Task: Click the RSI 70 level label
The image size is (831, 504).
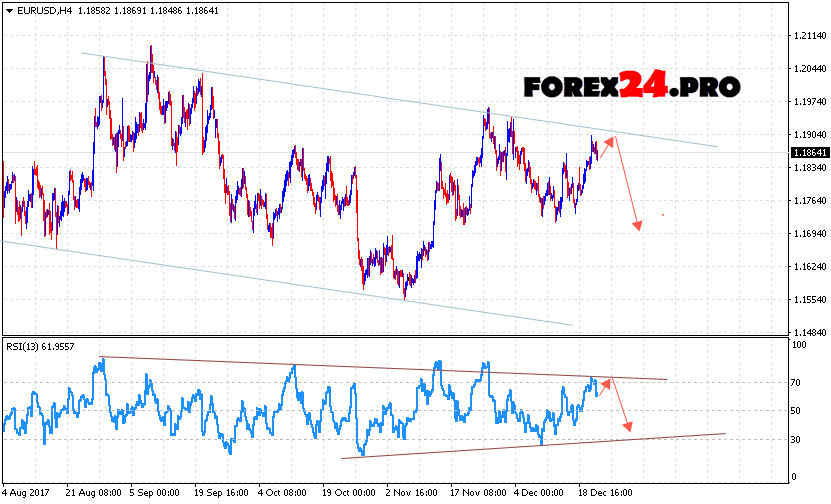Action: coord(797,382)
